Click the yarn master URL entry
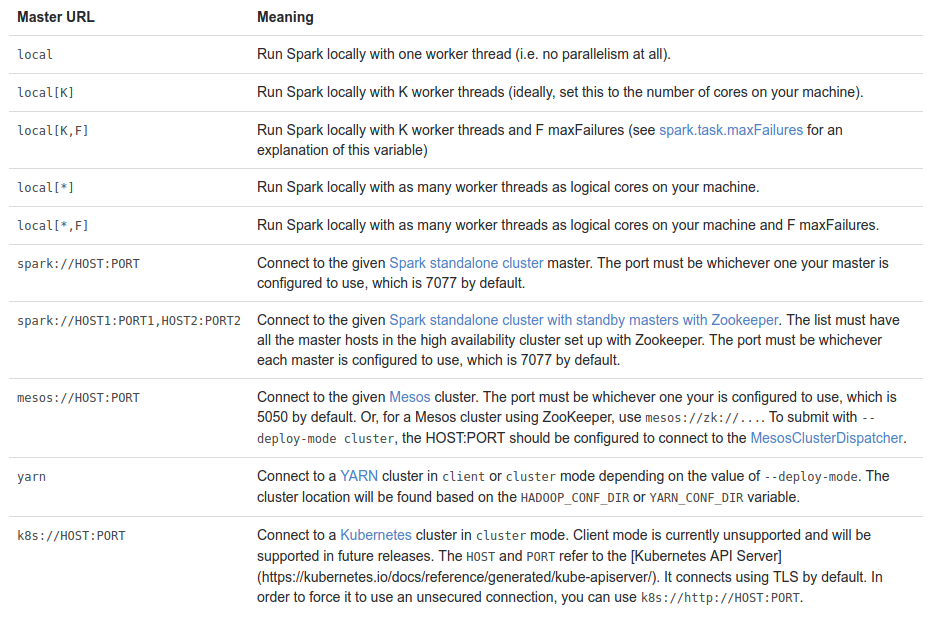The height and width of the screenshot is (620, 941). pyautogui.click(x=31, y=477)
